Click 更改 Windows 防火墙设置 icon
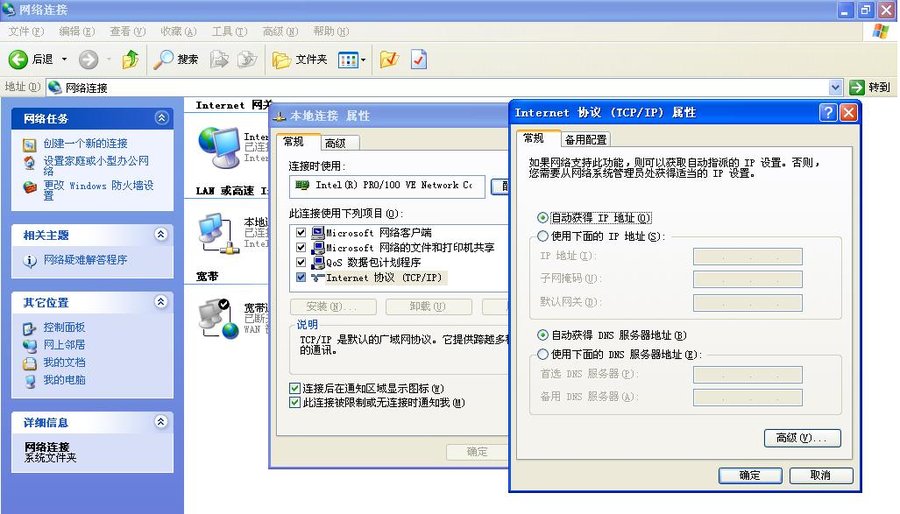 pos(30,187)
